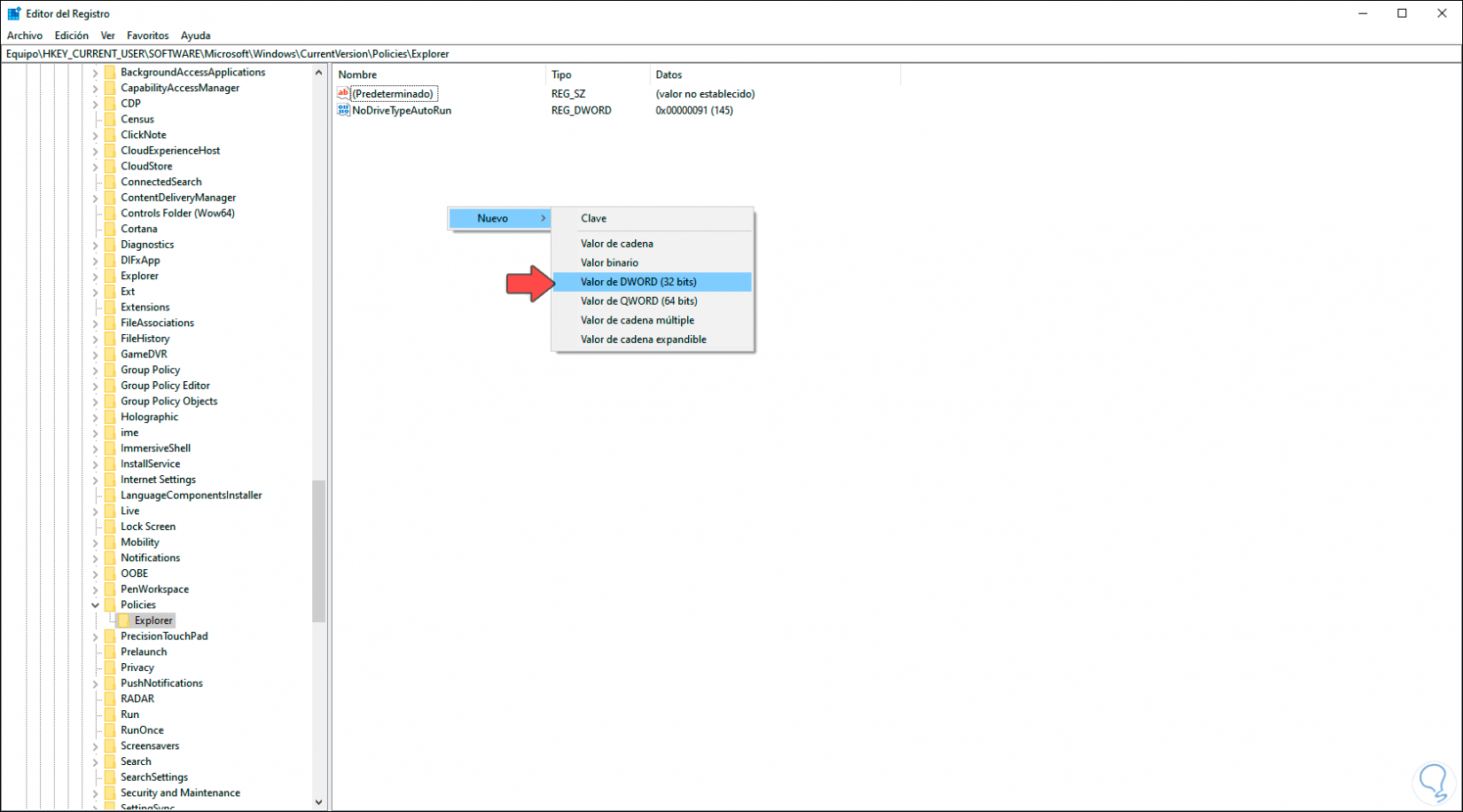Expand the PushNotifications node
Image resolution: width=1463 pixels, height=812 pixels.
click(96, 683)
